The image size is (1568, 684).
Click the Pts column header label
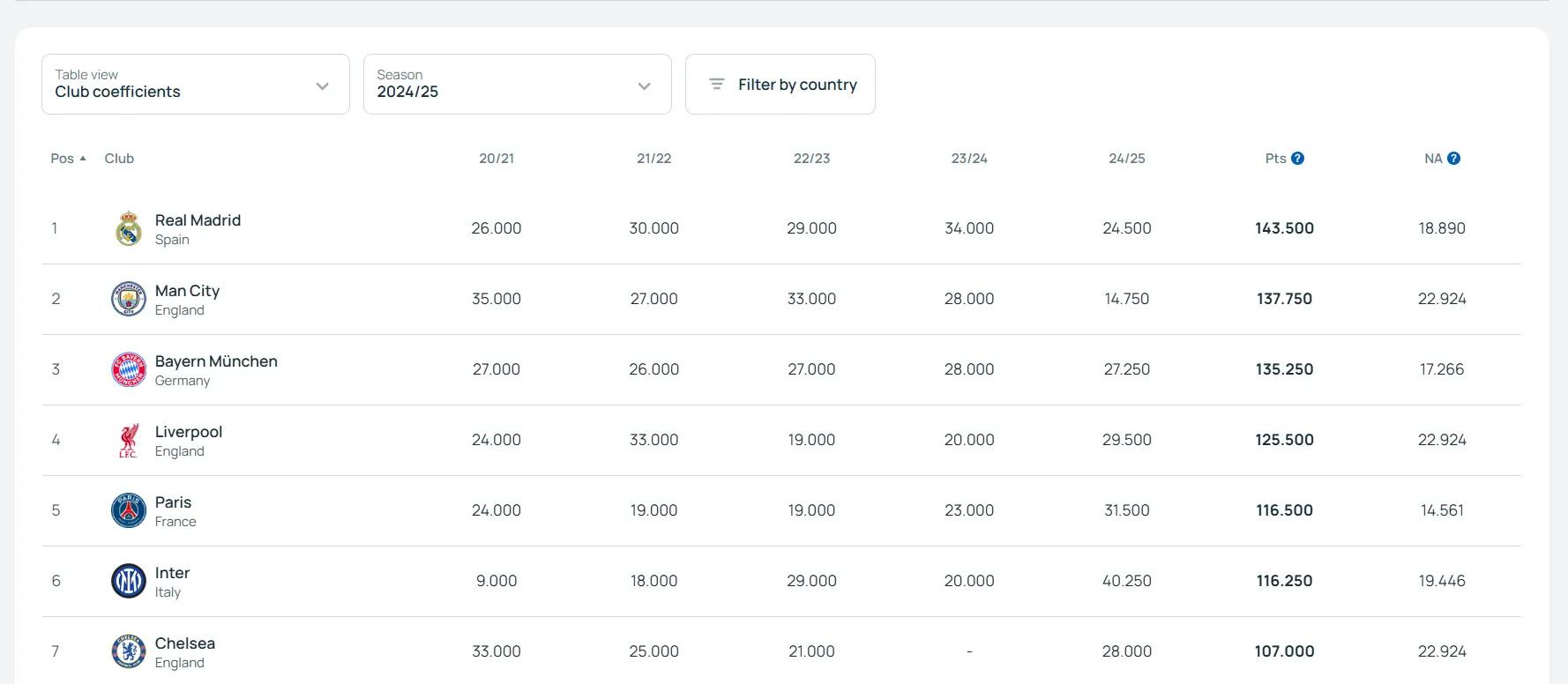point(1275,159)
